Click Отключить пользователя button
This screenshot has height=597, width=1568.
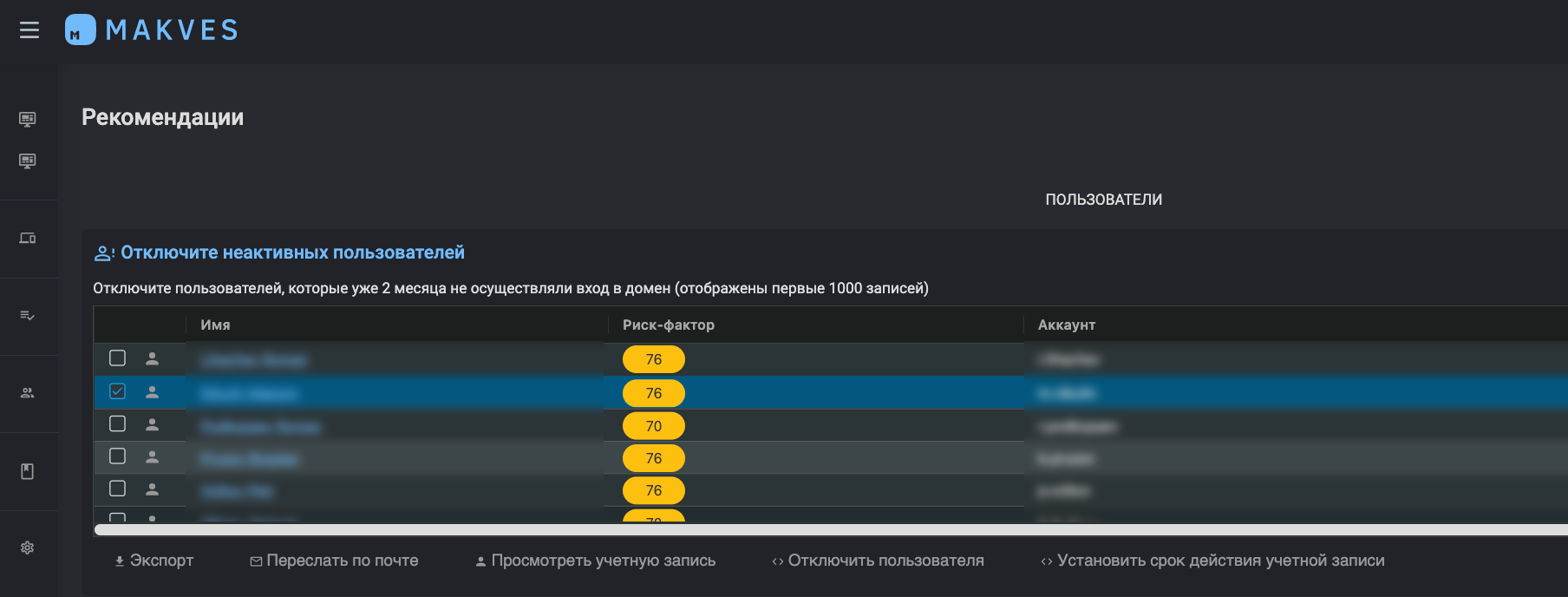coord(878,561)
